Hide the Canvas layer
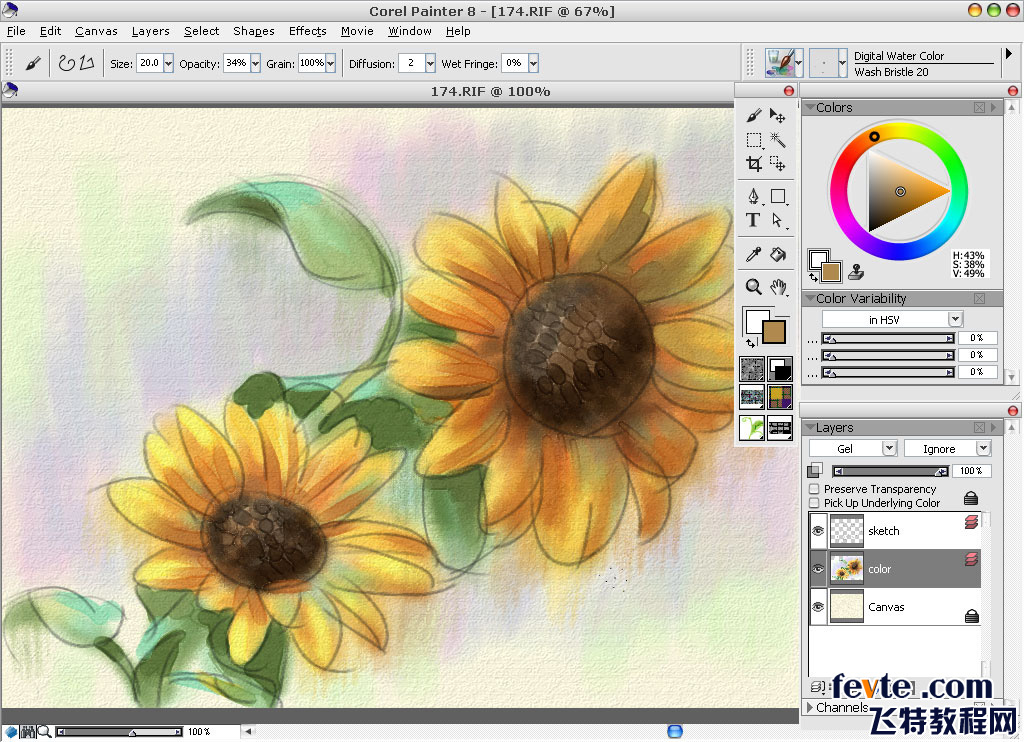This screenshot has height=742, width=1024. pyautogui.click(x=818, y=607)
